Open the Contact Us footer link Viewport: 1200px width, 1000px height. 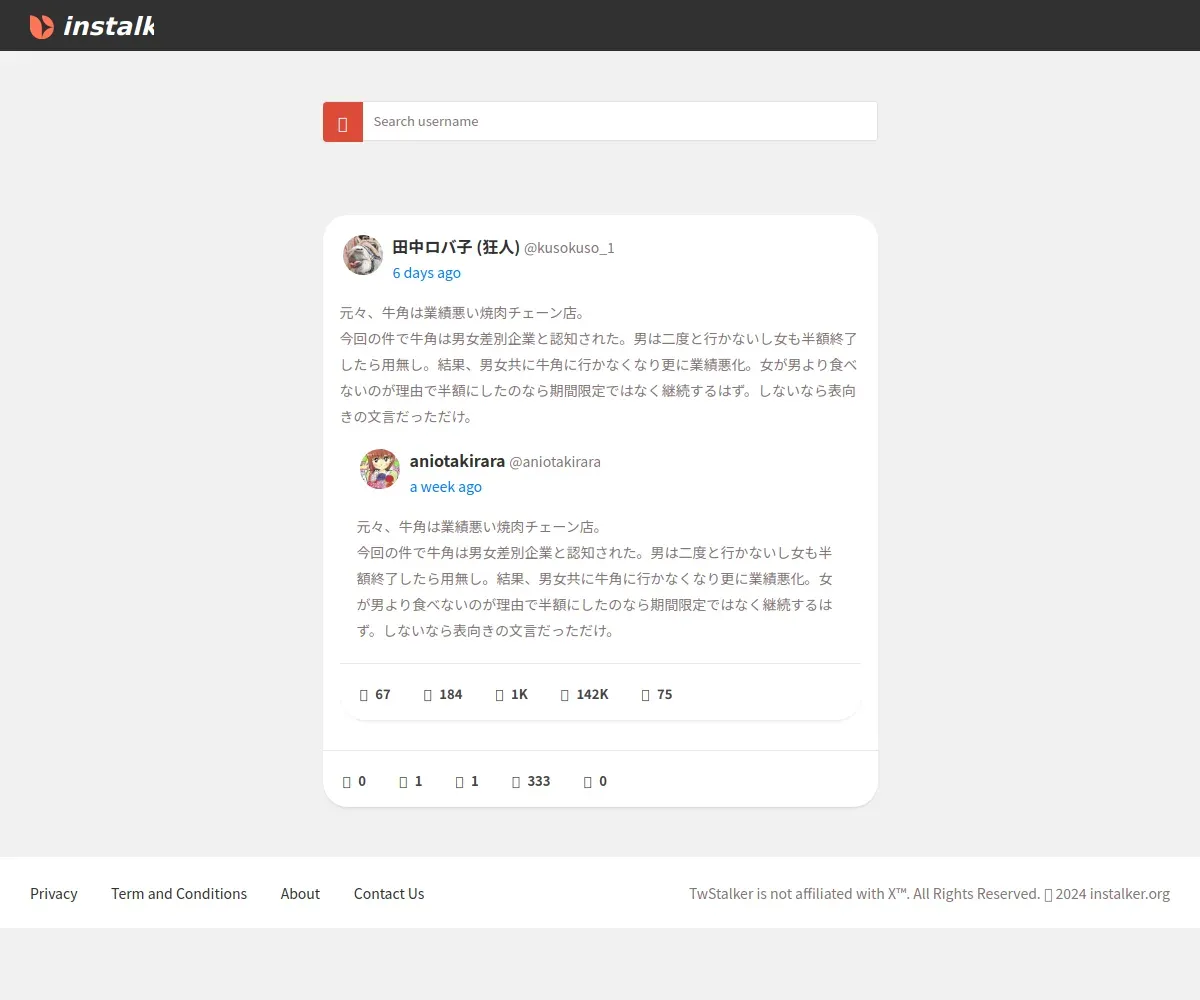pyautogui.click(x=389, y=894)
